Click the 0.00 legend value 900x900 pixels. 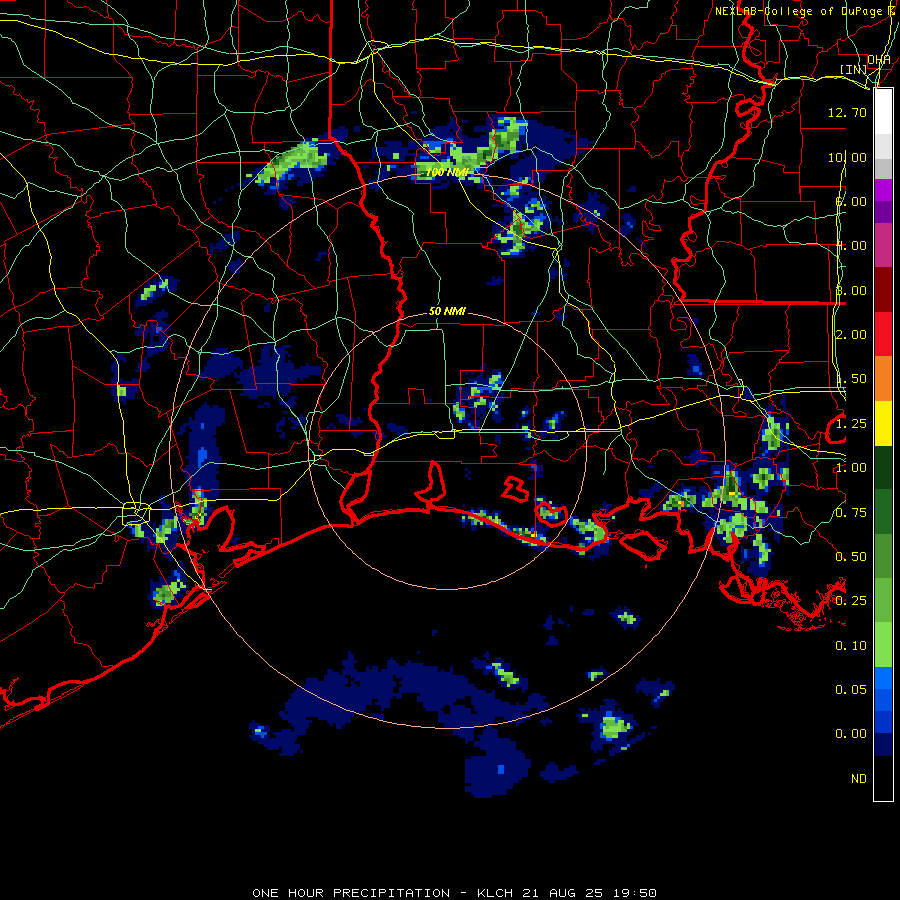tap(851, 734)
